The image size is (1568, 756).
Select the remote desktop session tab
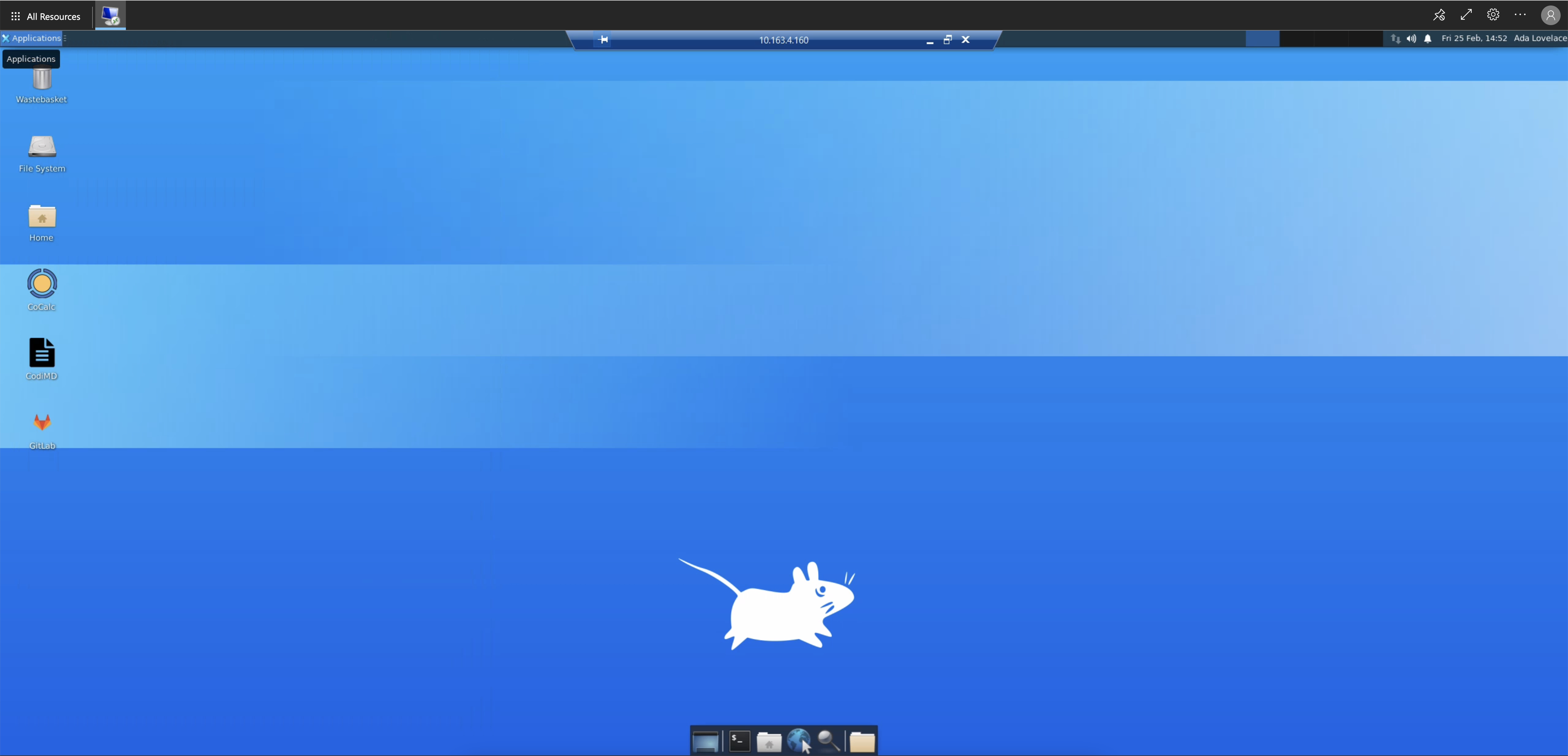(110, 16)
